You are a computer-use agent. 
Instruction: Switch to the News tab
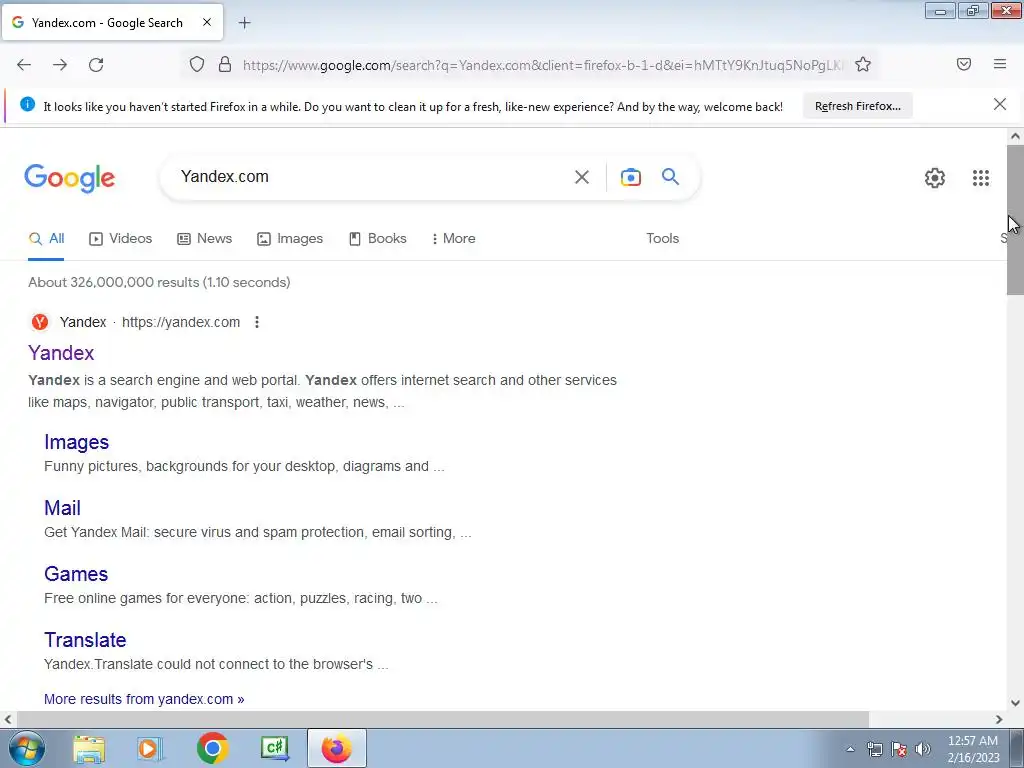point(204,238)
